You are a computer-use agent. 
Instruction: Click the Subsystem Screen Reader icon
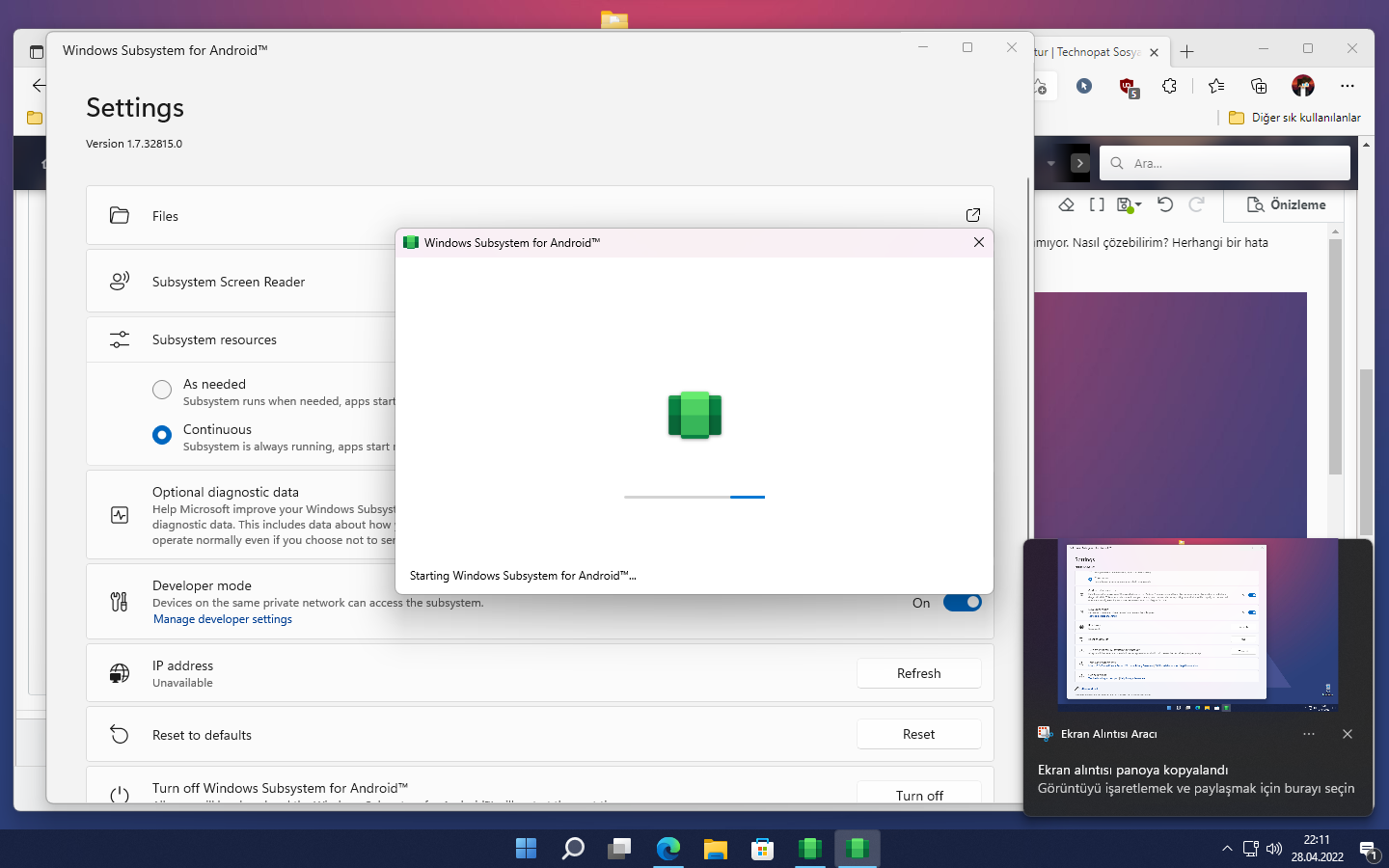click(120, 282)
